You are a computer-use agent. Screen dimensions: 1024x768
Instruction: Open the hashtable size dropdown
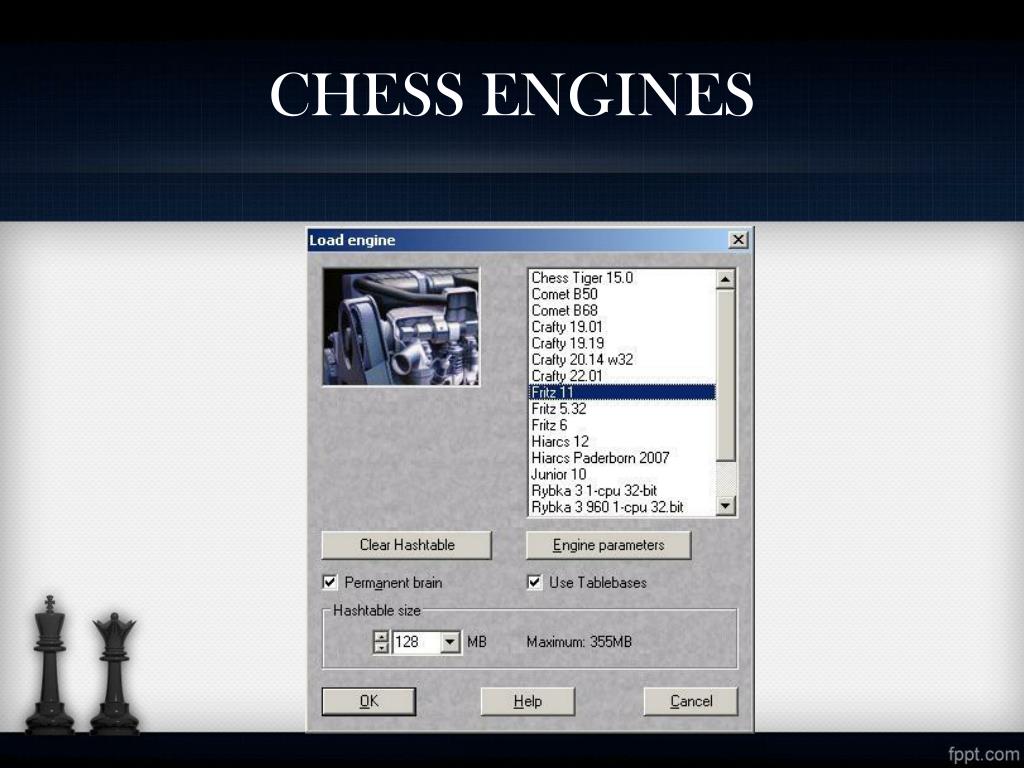450,642
